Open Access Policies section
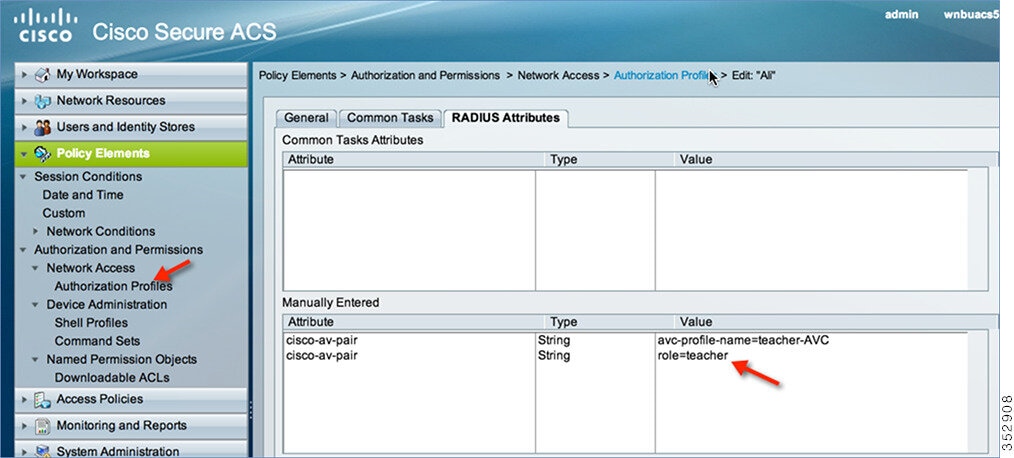The width and height of the screenshot is (1014, 458). click(x=131, y=400)
